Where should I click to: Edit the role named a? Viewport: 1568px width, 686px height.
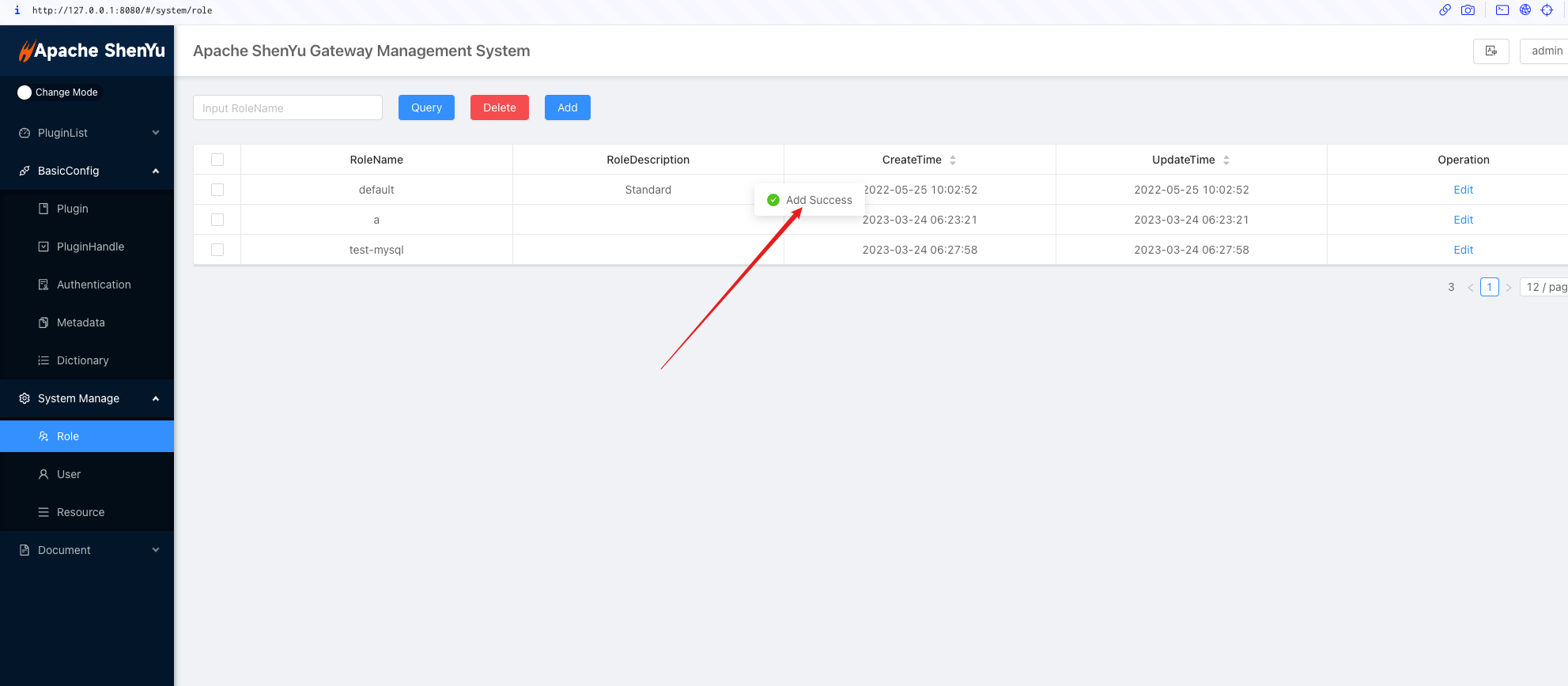[1463, 220]
